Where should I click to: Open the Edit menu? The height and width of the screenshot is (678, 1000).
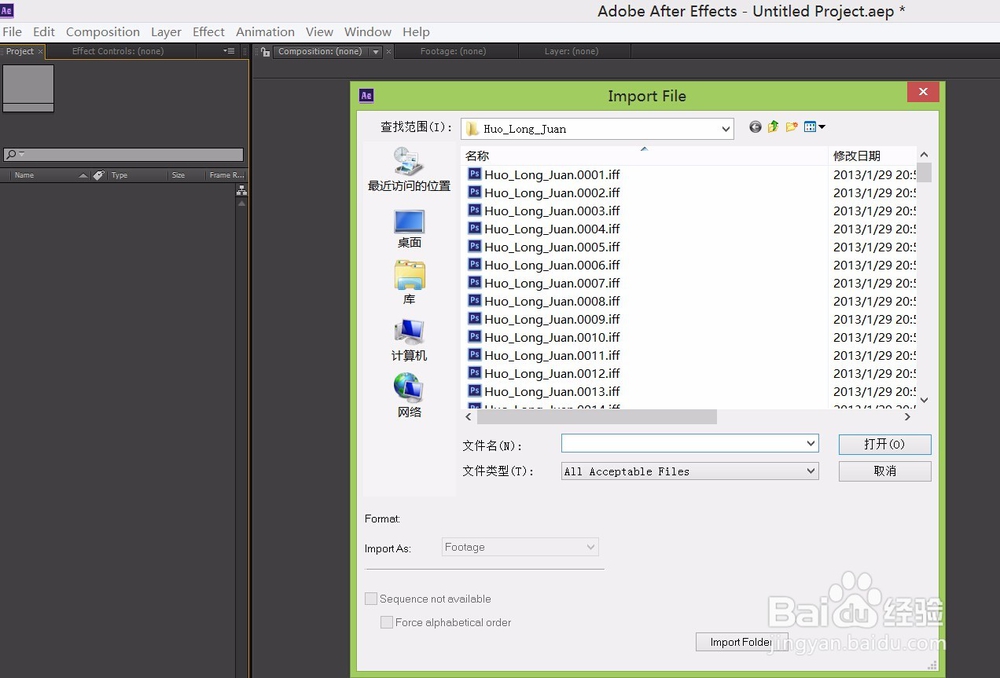point(44,32)
